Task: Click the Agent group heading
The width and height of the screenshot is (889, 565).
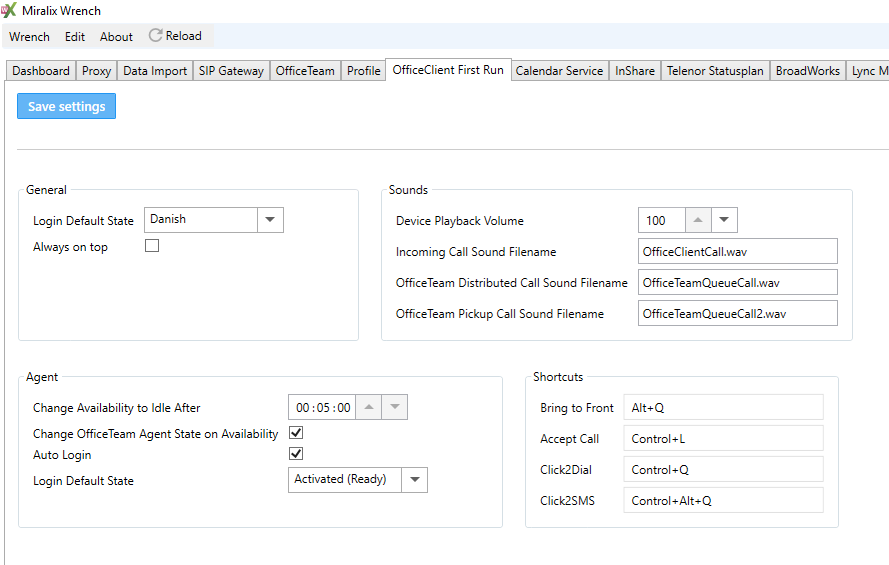Action: pyautogui.click(x=42, y=377)
